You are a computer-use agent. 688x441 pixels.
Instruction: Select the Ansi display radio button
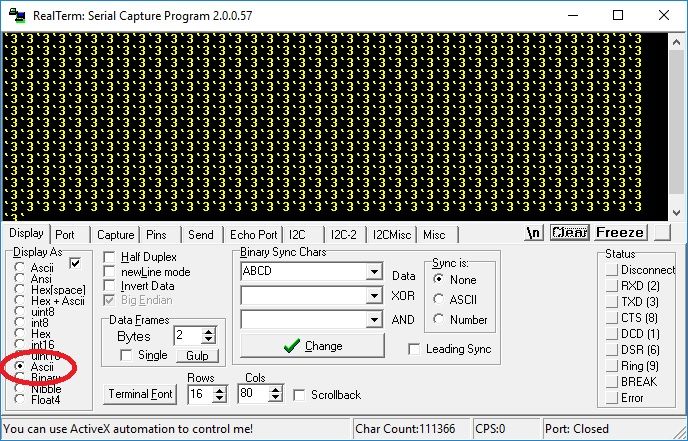(x=19, y=279)
